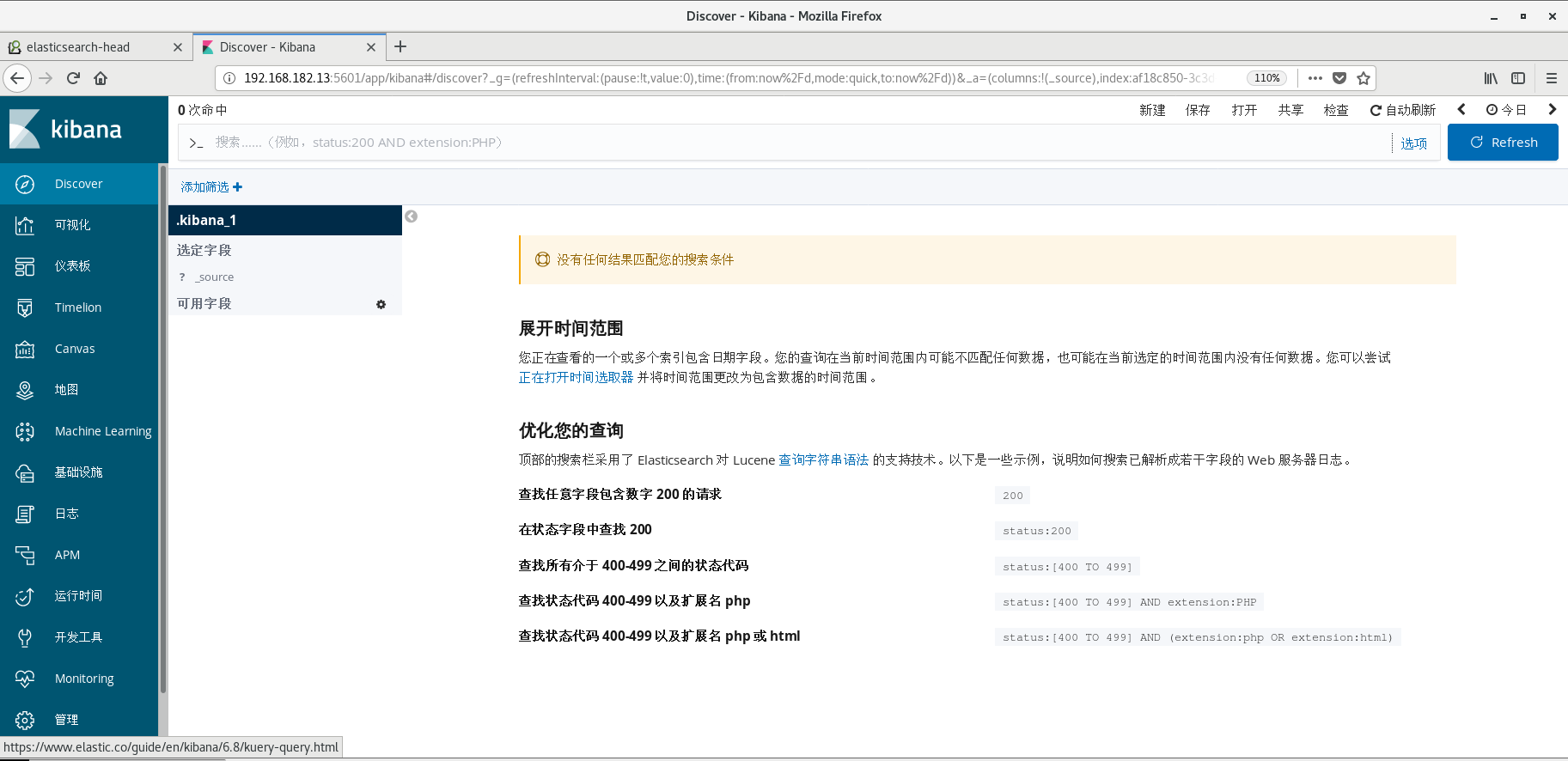Click the Pocket save icon

click(1339, 78)
